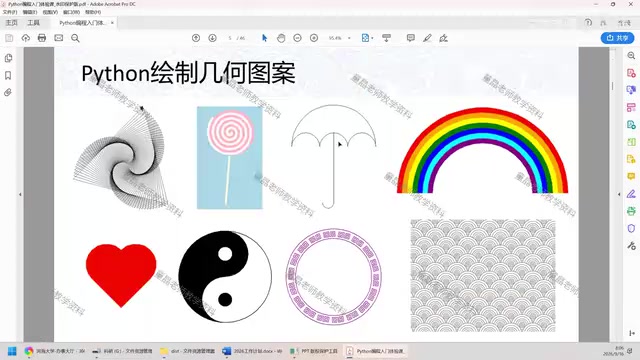Click the right pane search tools magnifier
Image resolution: width=640 pixels, height=360 pixels.
pos(631,56)
